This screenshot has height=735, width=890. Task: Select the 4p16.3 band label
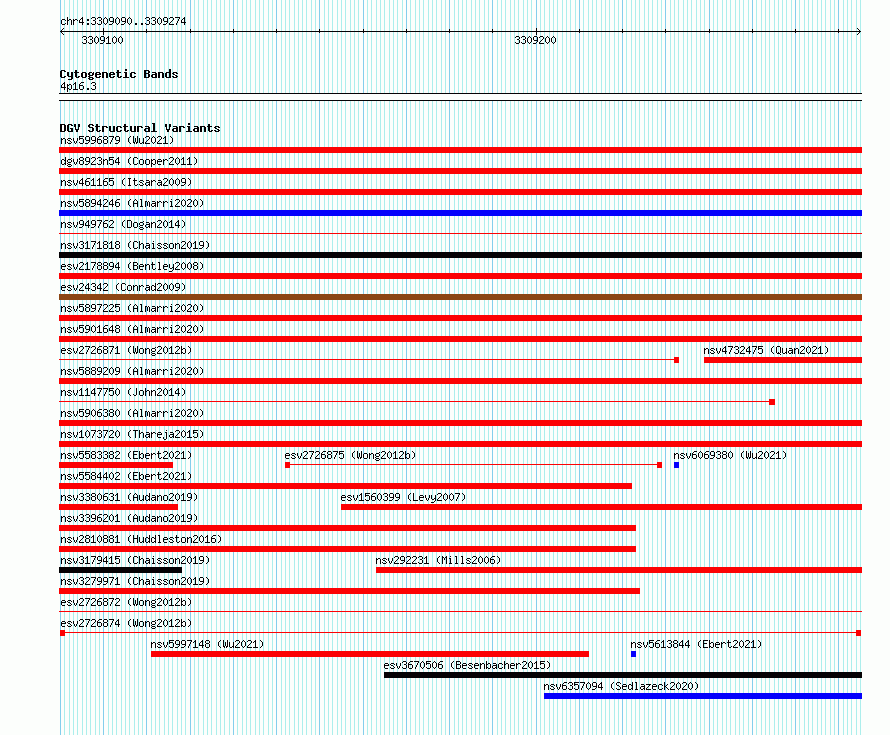[78, 86]
